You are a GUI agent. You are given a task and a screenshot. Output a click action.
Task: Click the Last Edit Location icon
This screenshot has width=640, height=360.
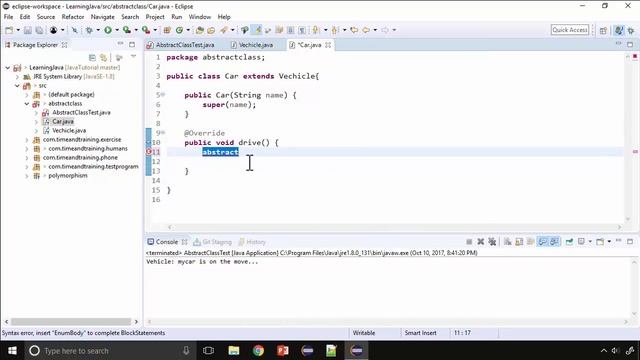point(354,30)
